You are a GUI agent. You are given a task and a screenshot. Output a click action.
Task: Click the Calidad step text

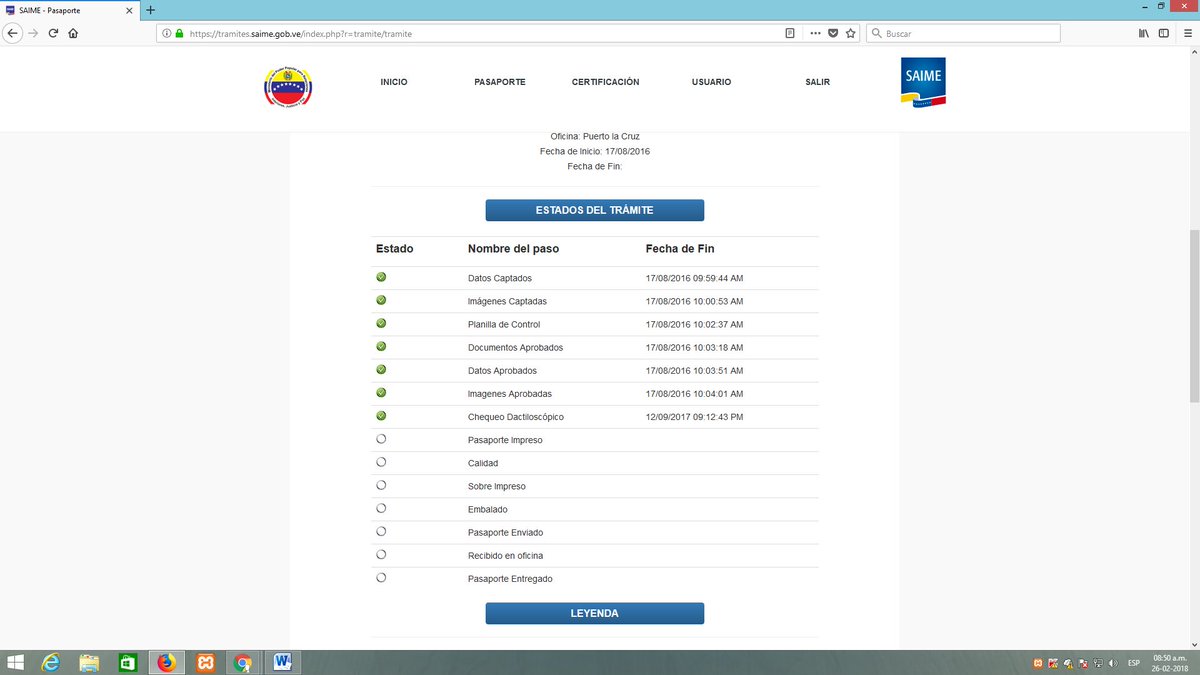coord(482,463)
